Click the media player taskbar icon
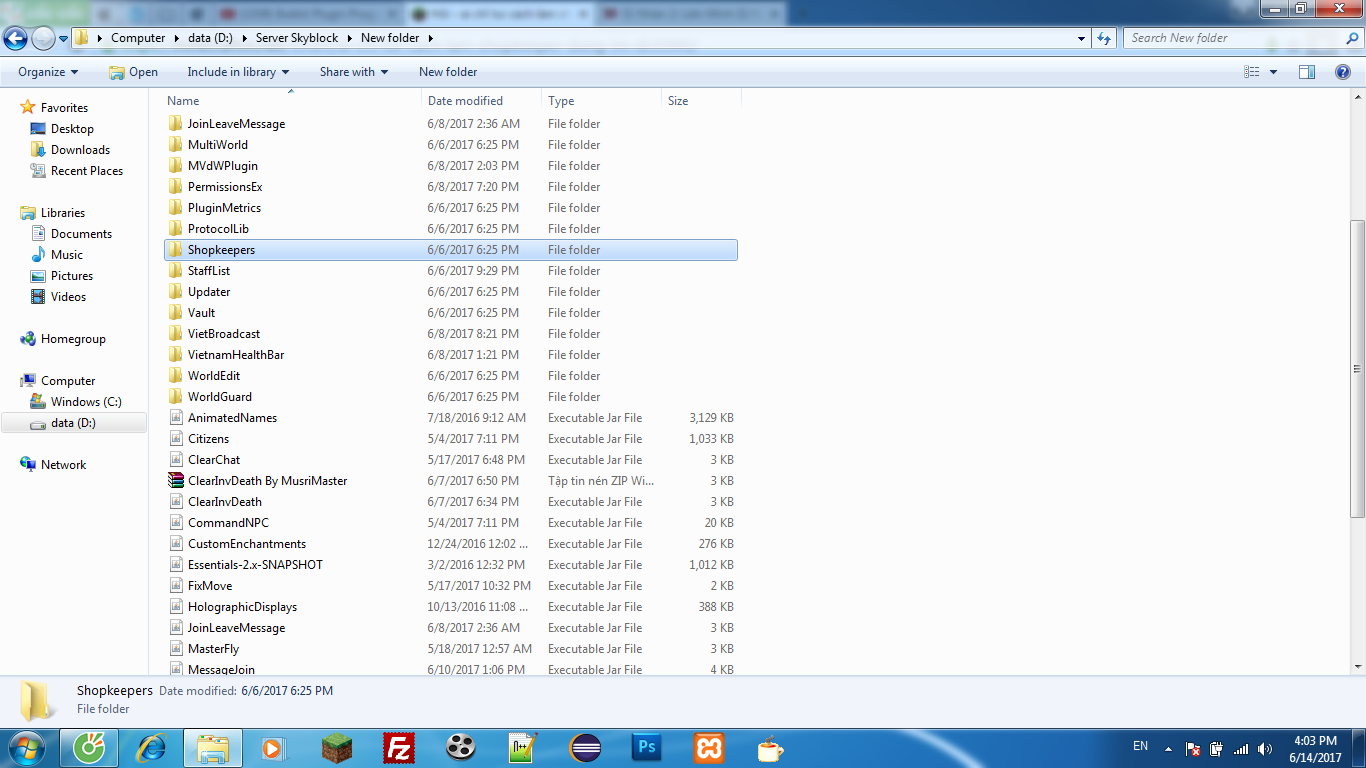This screenshot has width=1366, height=768. point(275,748)
